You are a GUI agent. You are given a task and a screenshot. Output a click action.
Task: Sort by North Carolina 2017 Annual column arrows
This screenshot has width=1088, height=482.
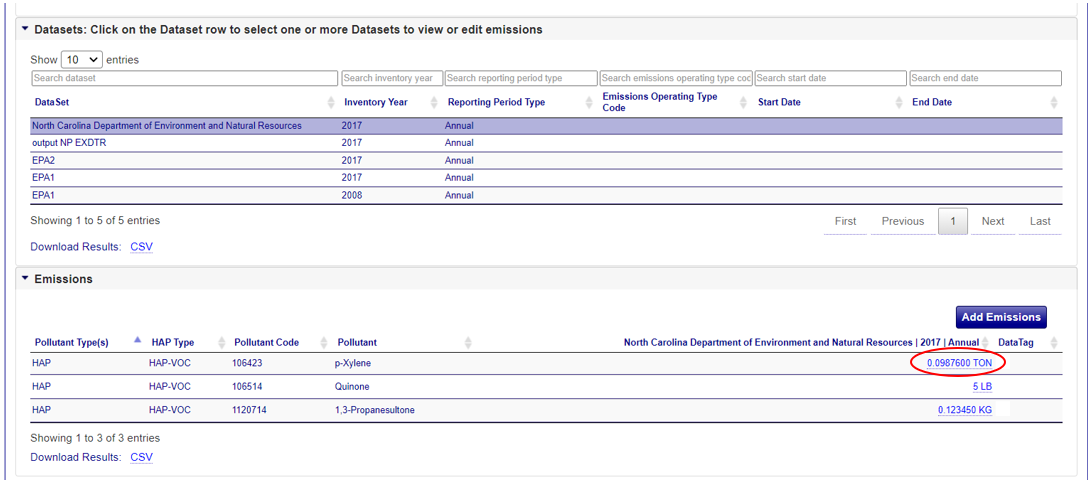[x=985, y=343]
